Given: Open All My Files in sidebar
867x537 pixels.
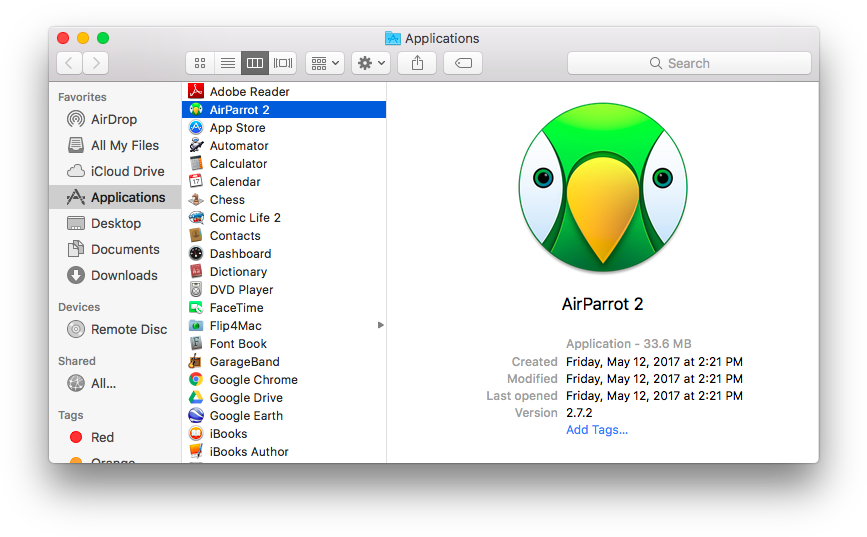Looking at the screenshot, I should pyautogui.click(x=113, y=145).
